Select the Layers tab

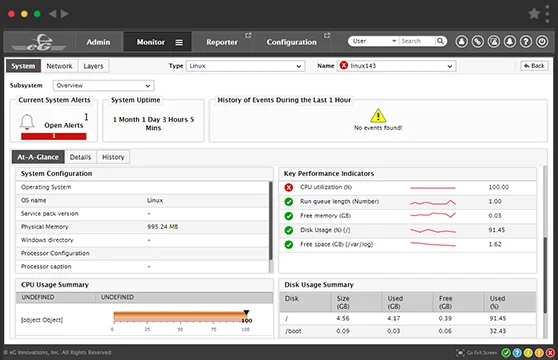tap(93, 66)
